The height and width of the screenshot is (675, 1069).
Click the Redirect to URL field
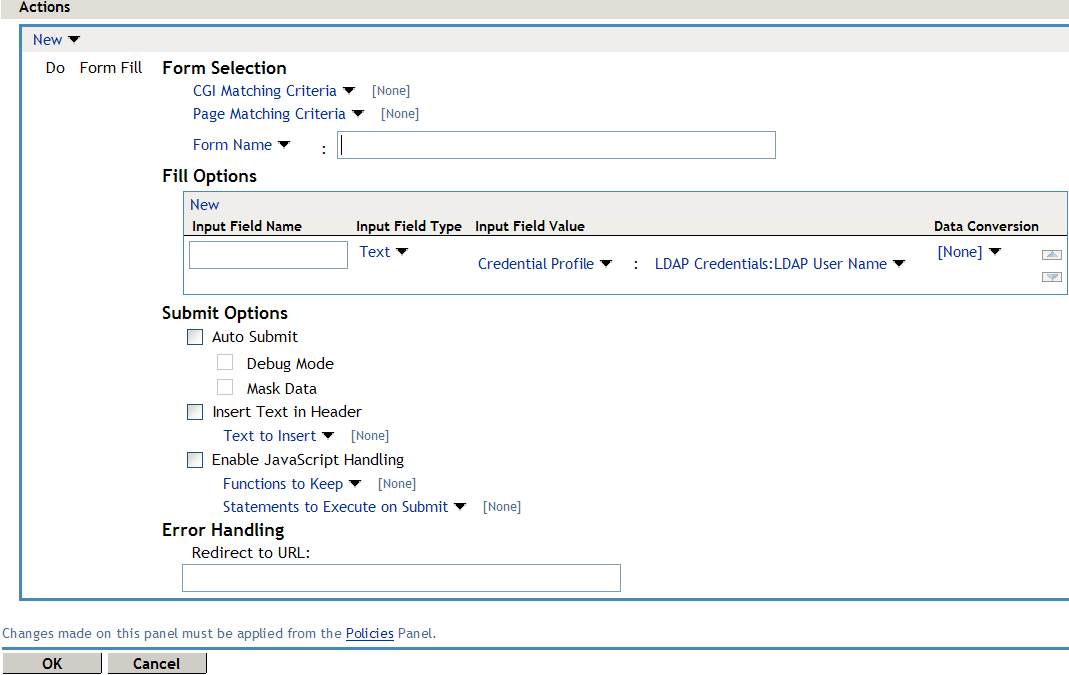pyautogui.click(x=400, y=577)
